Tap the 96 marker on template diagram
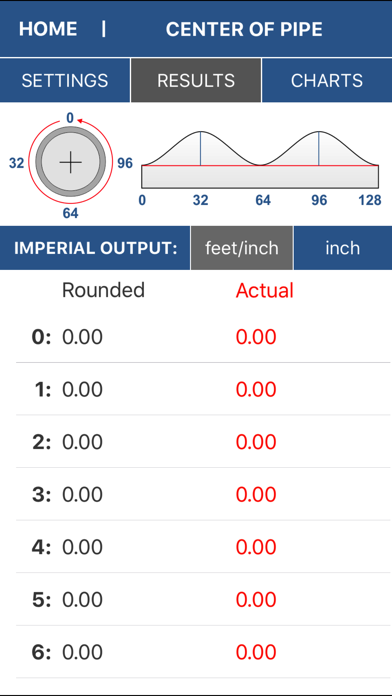The width and height of the screenshot is (392, 696). [319, 201]
